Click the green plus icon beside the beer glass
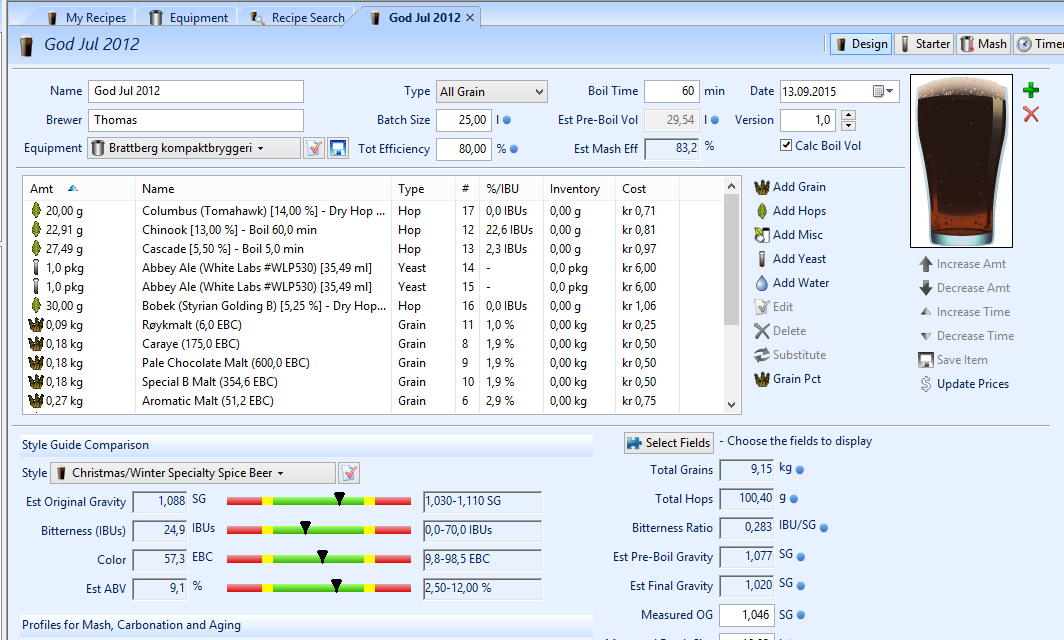This screenshot has height=640, width=1064. point(1031,91)
